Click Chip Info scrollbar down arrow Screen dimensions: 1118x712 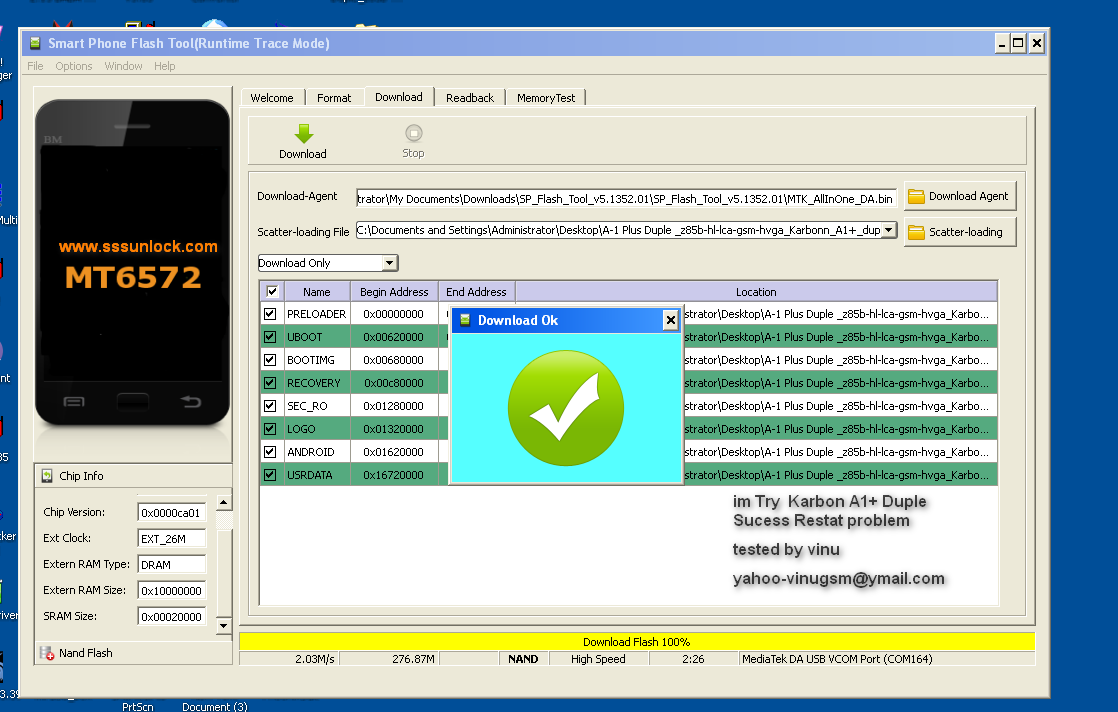click(223, 625)
